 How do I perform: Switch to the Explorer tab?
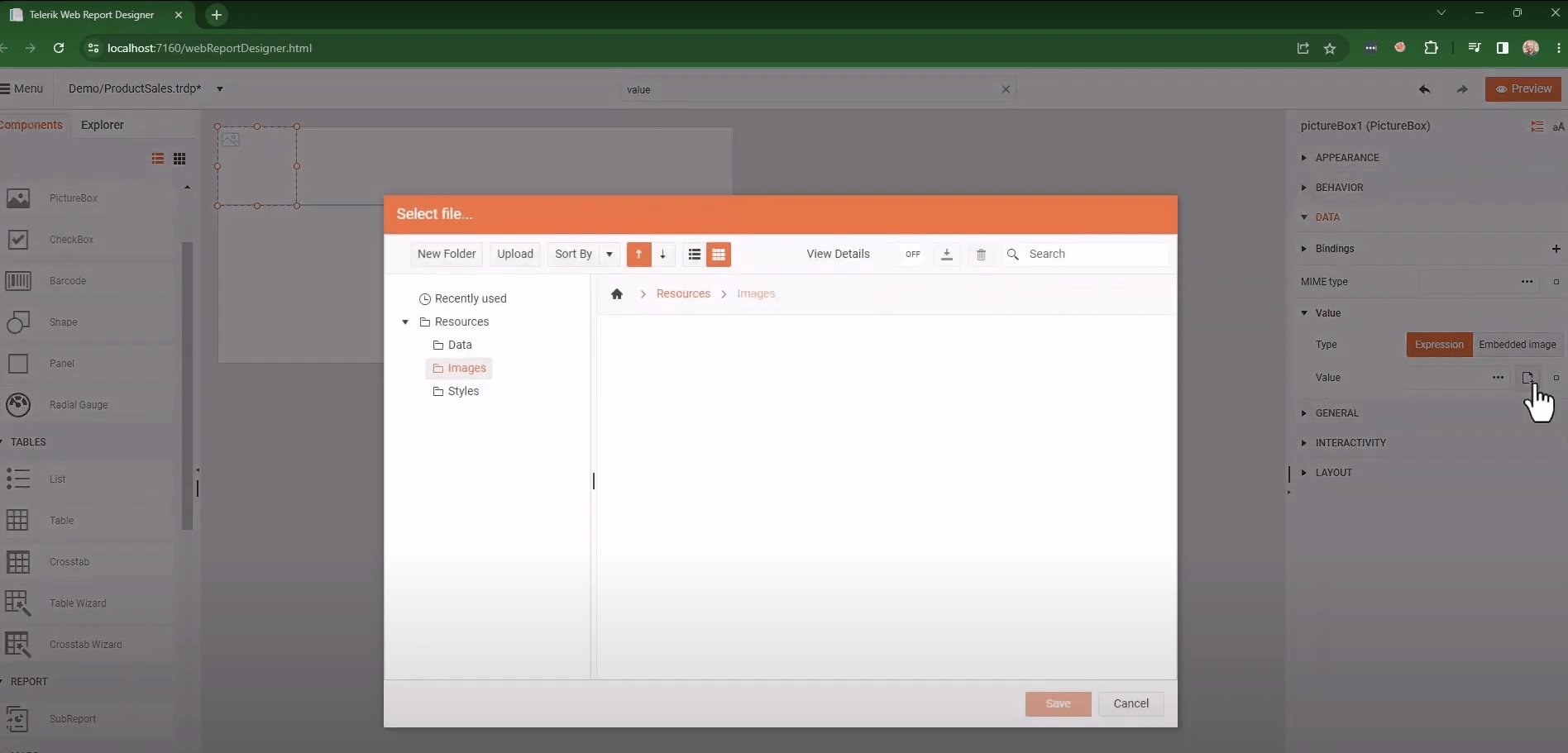(x=103, y=125)
